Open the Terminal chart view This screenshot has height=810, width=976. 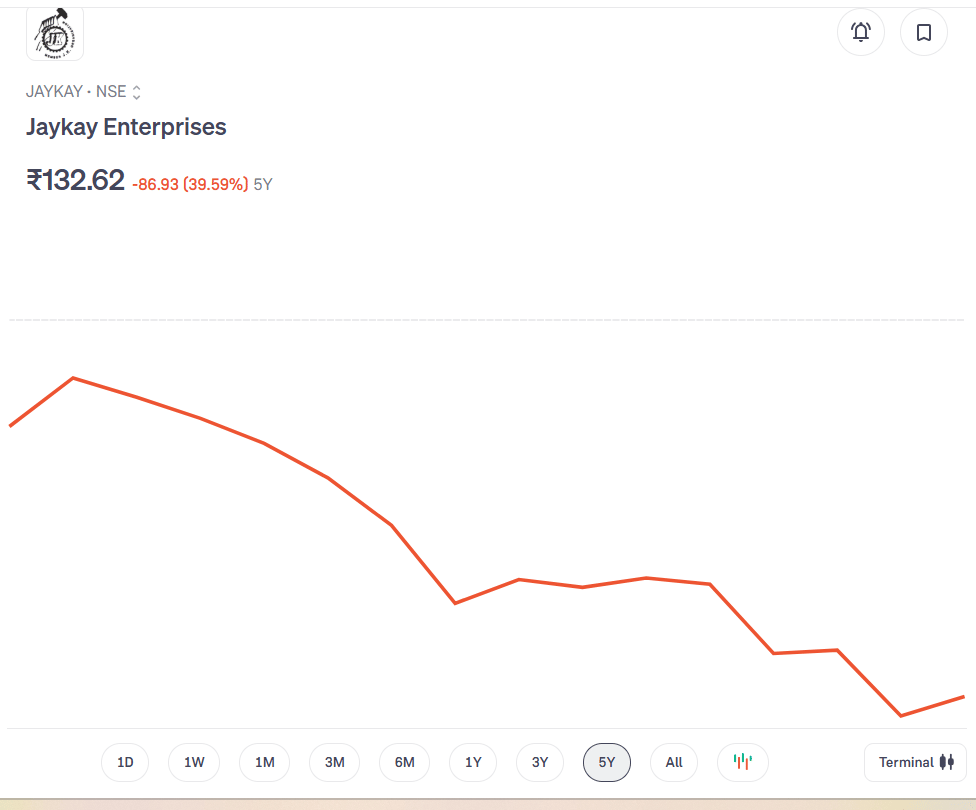coord(915,762)
